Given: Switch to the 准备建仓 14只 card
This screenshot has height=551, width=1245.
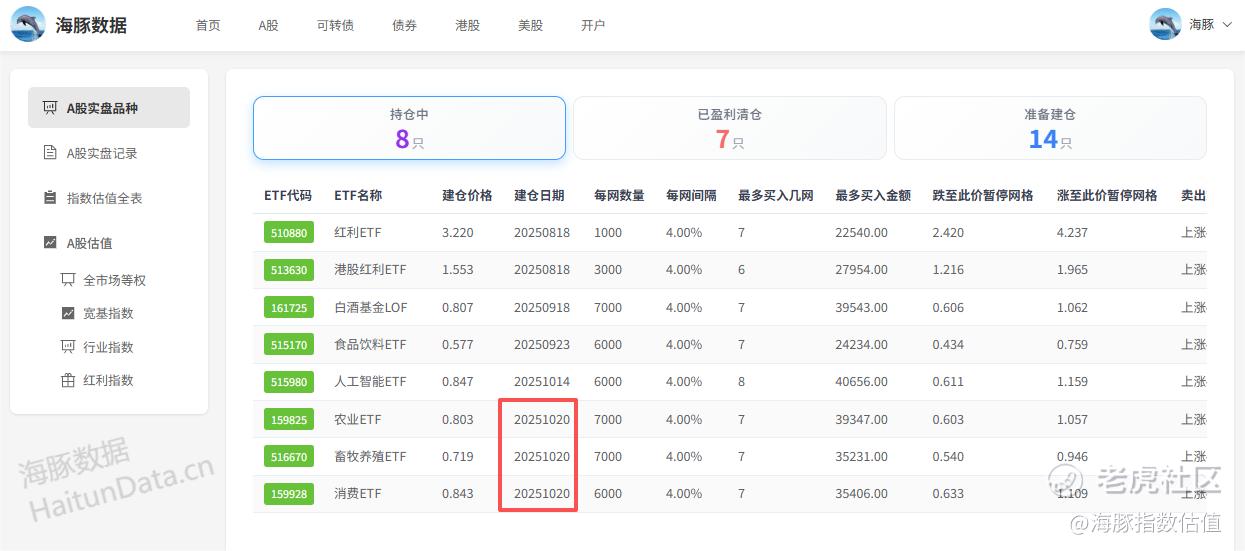Looking at the screenshot, I should pos(1050,128).
